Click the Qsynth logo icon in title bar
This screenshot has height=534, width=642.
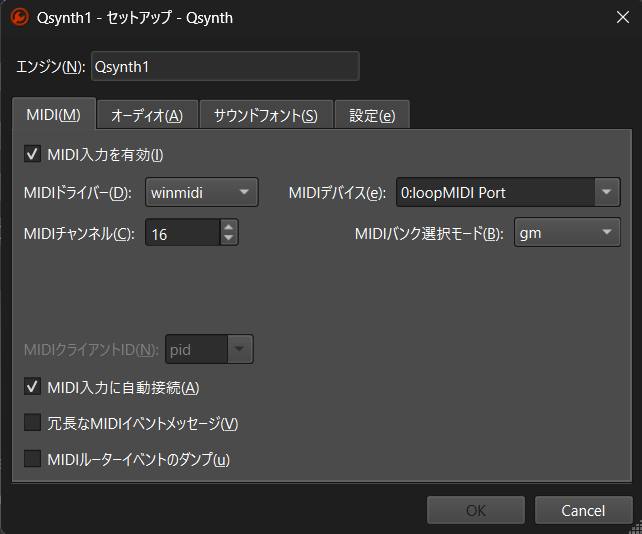click(x=19, y=18)
